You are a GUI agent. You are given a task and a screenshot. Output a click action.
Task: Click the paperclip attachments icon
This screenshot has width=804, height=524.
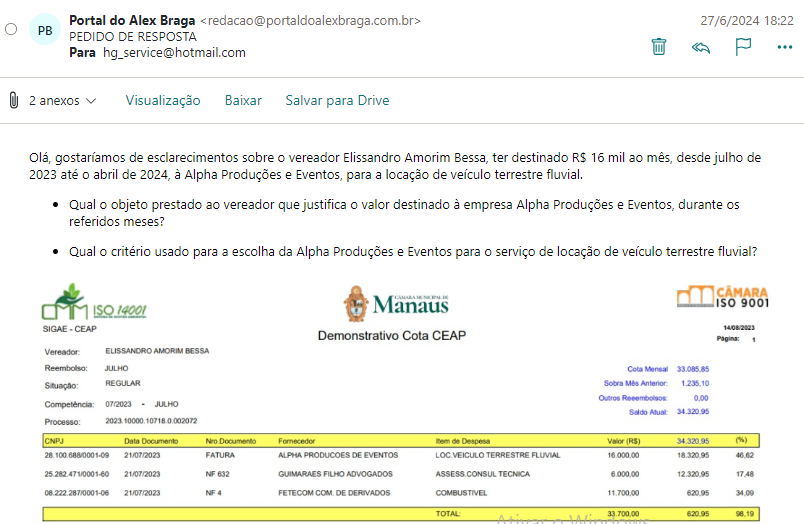pyautogui.click(x=14, y=100)
